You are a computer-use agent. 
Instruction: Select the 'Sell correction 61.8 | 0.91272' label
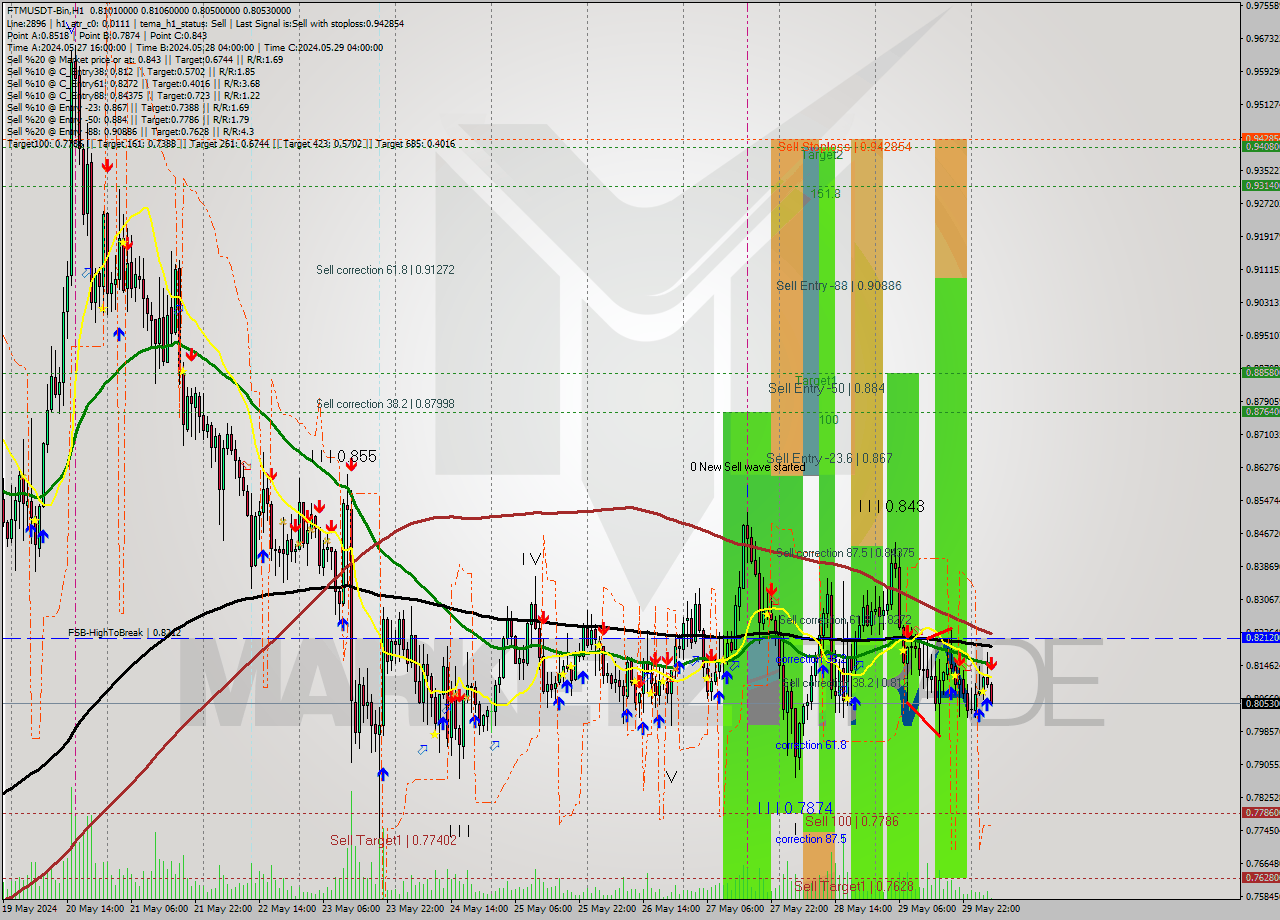(385, 270)
